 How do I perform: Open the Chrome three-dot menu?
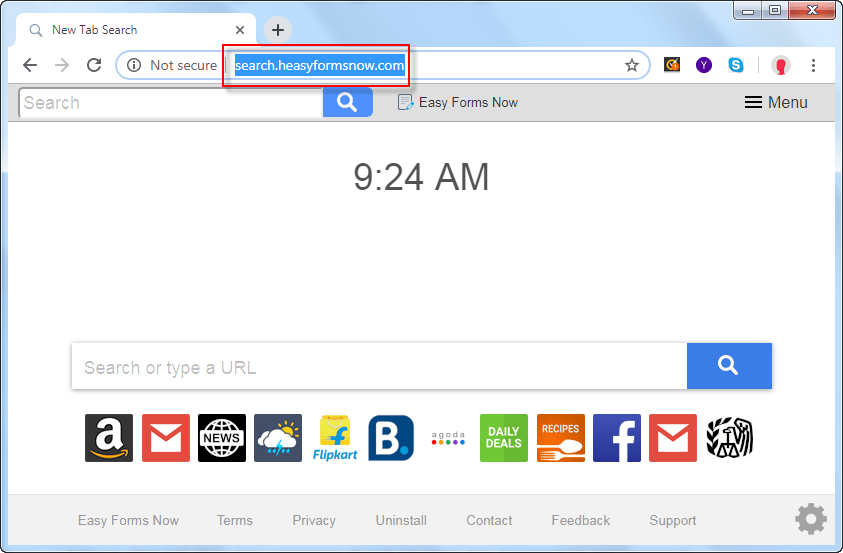[x=813, y=65]
